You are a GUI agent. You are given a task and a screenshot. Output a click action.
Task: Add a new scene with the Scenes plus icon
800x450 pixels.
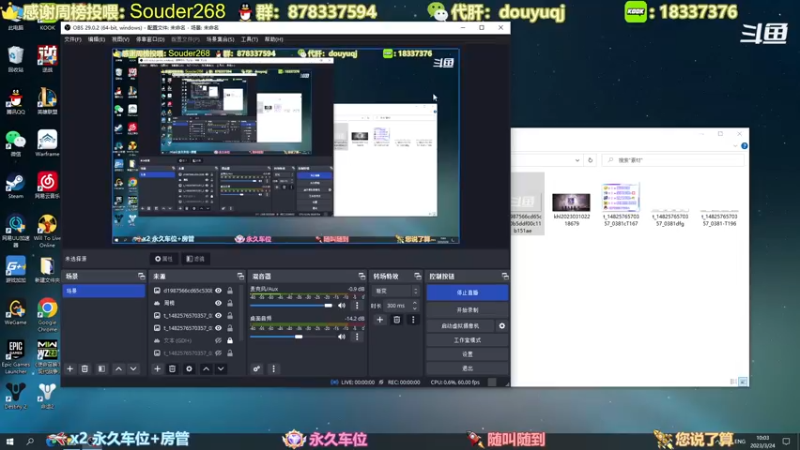point(70,369)
